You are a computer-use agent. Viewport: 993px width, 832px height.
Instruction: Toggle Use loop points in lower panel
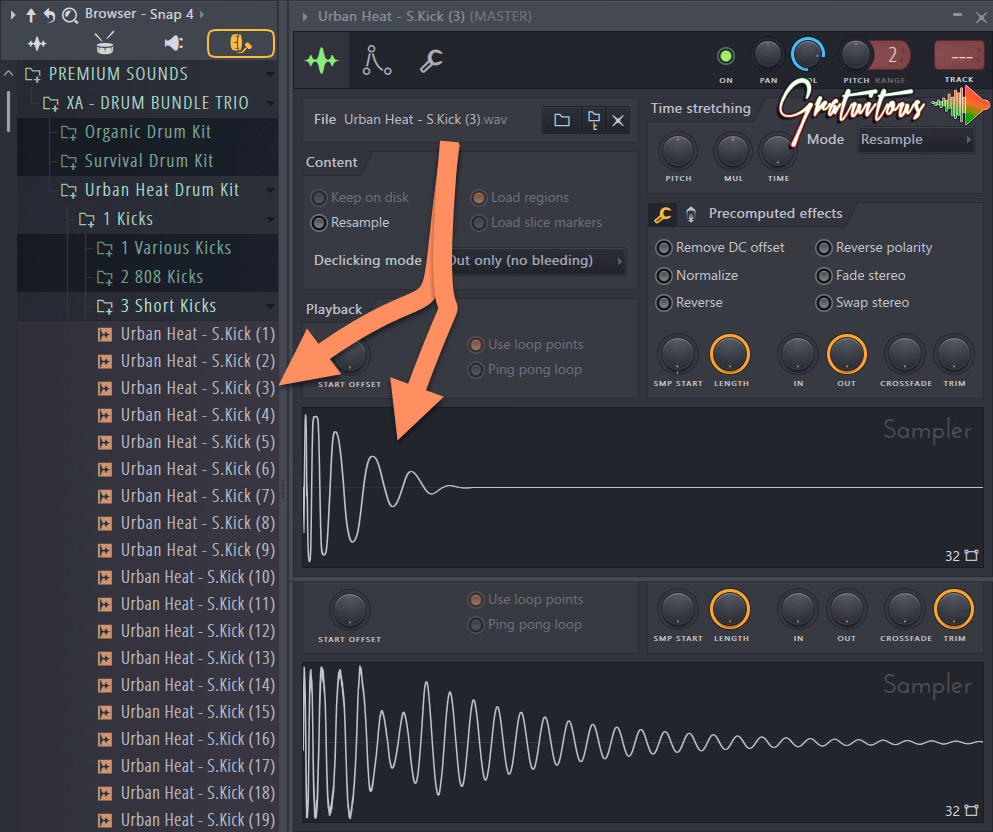[526, 600]
